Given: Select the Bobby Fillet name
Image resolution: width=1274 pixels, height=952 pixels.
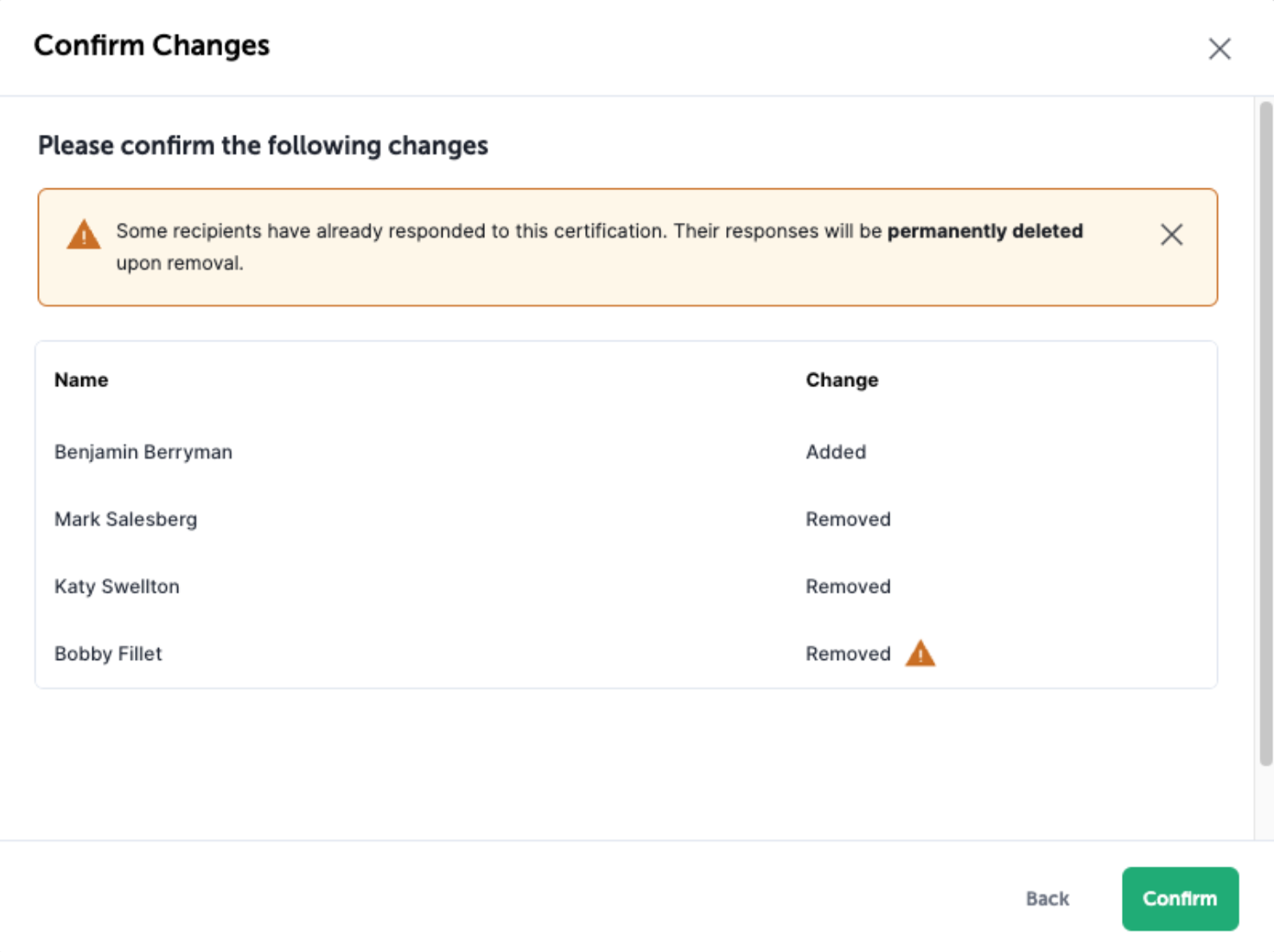Looking at the screenshot, I should pos(108,654).
